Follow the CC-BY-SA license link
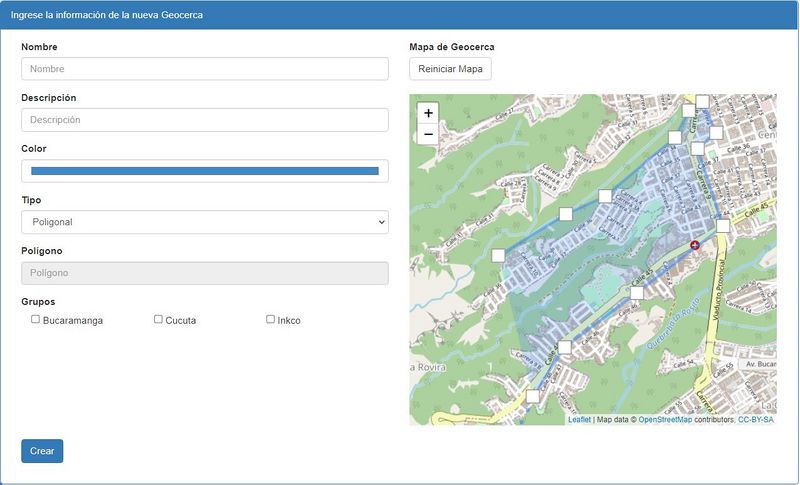The image size is (800, 485). click(x=755, y=420)
